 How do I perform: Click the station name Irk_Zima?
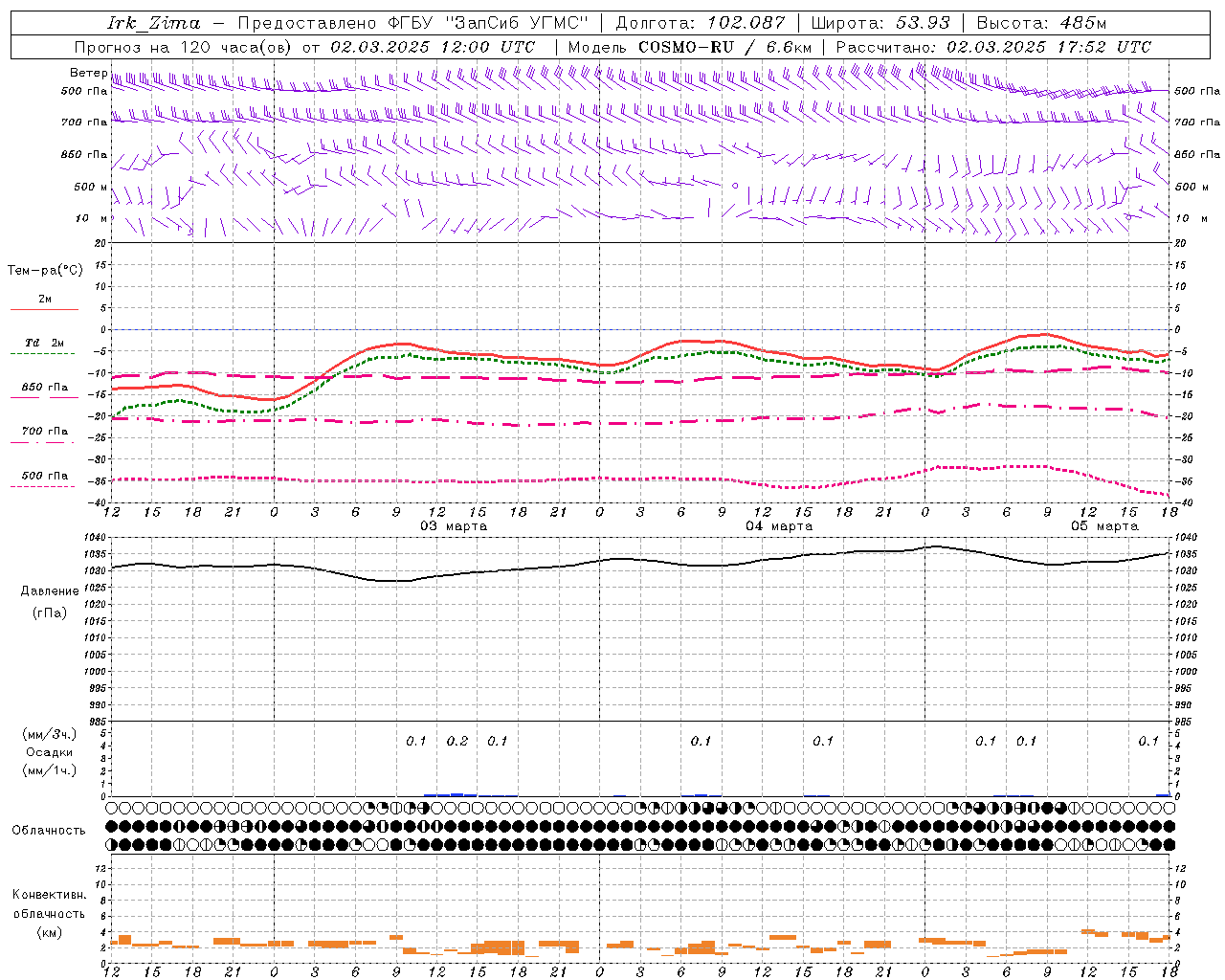click(x=153, y=23)
